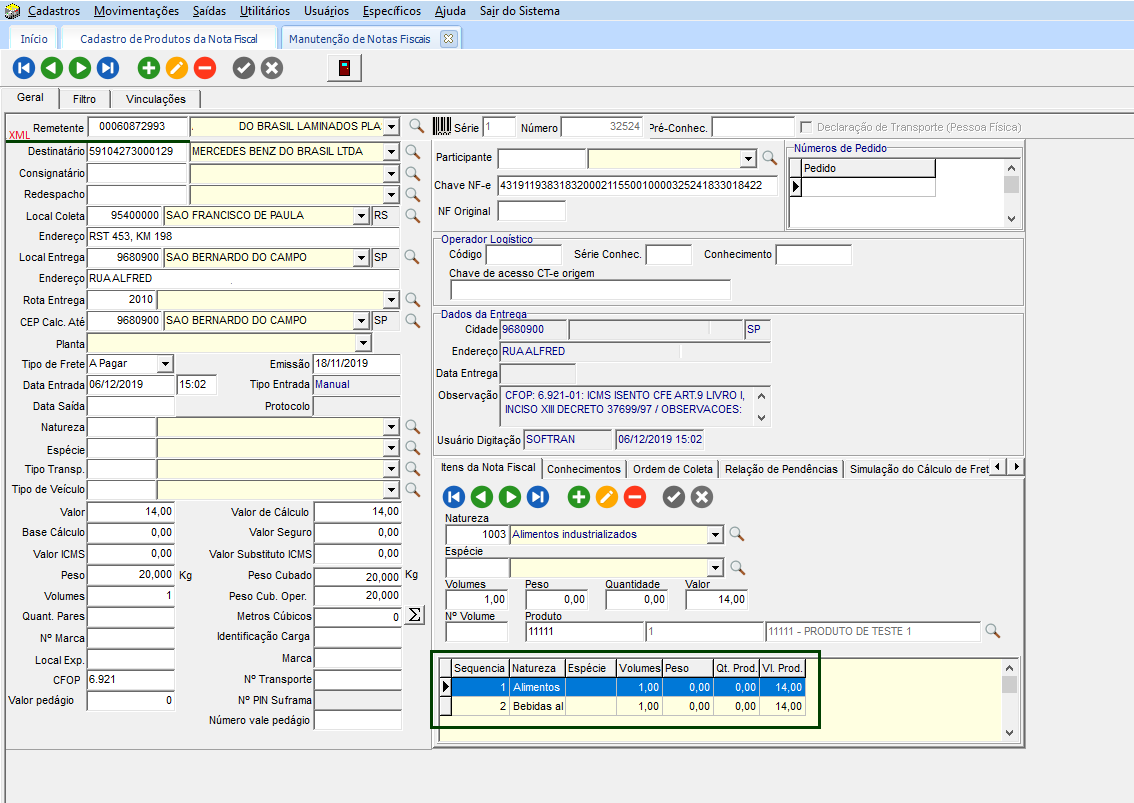Viewport: 1134px width, 803px height.
Task: Open the Planta dropdown list
Action: point(363,343)
